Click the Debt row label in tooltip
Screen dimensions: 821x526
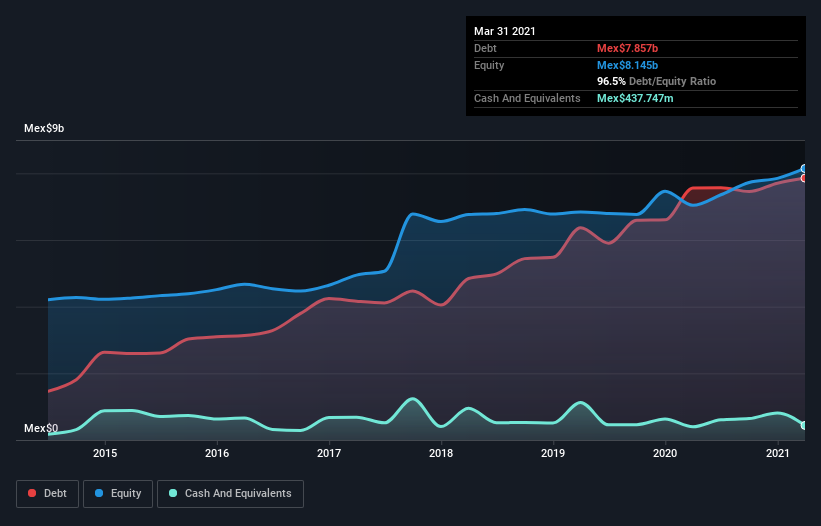(485, 48)
